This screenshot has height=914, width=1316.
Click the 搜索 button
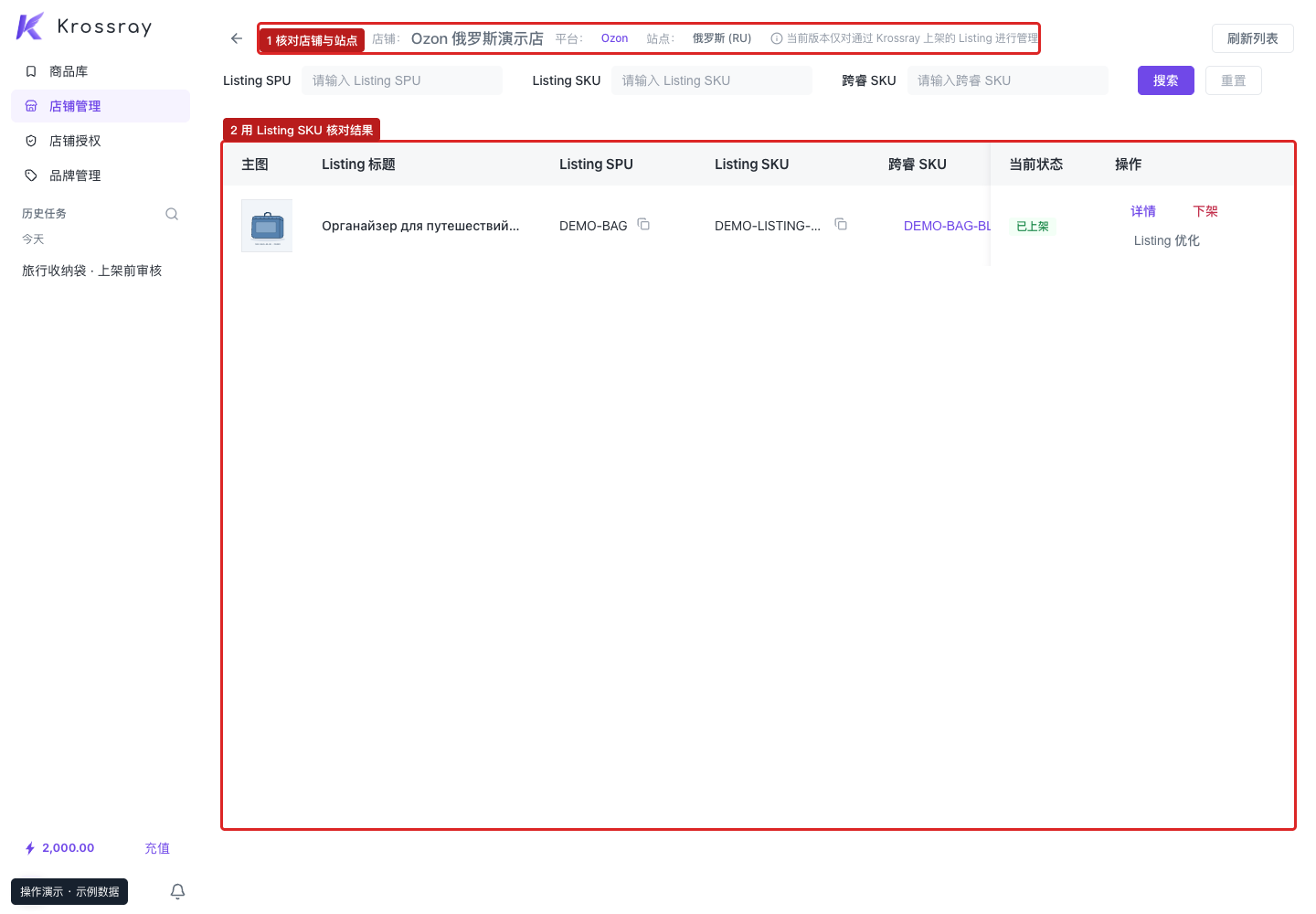1166,80
